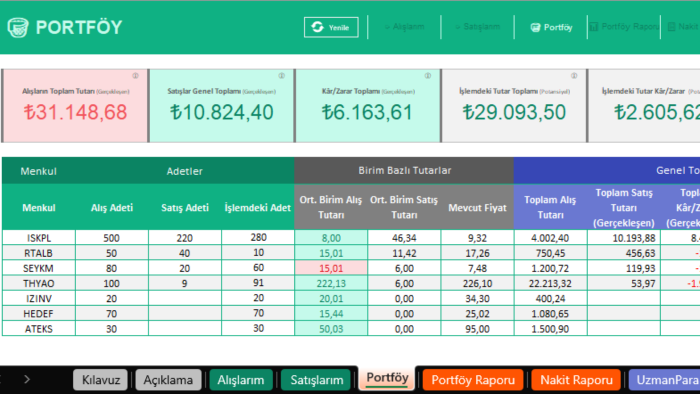Click the Mevcut Fiyat column header
Image resolution: width=700 pixels, height=394 pixels.
tap(477, 207)
